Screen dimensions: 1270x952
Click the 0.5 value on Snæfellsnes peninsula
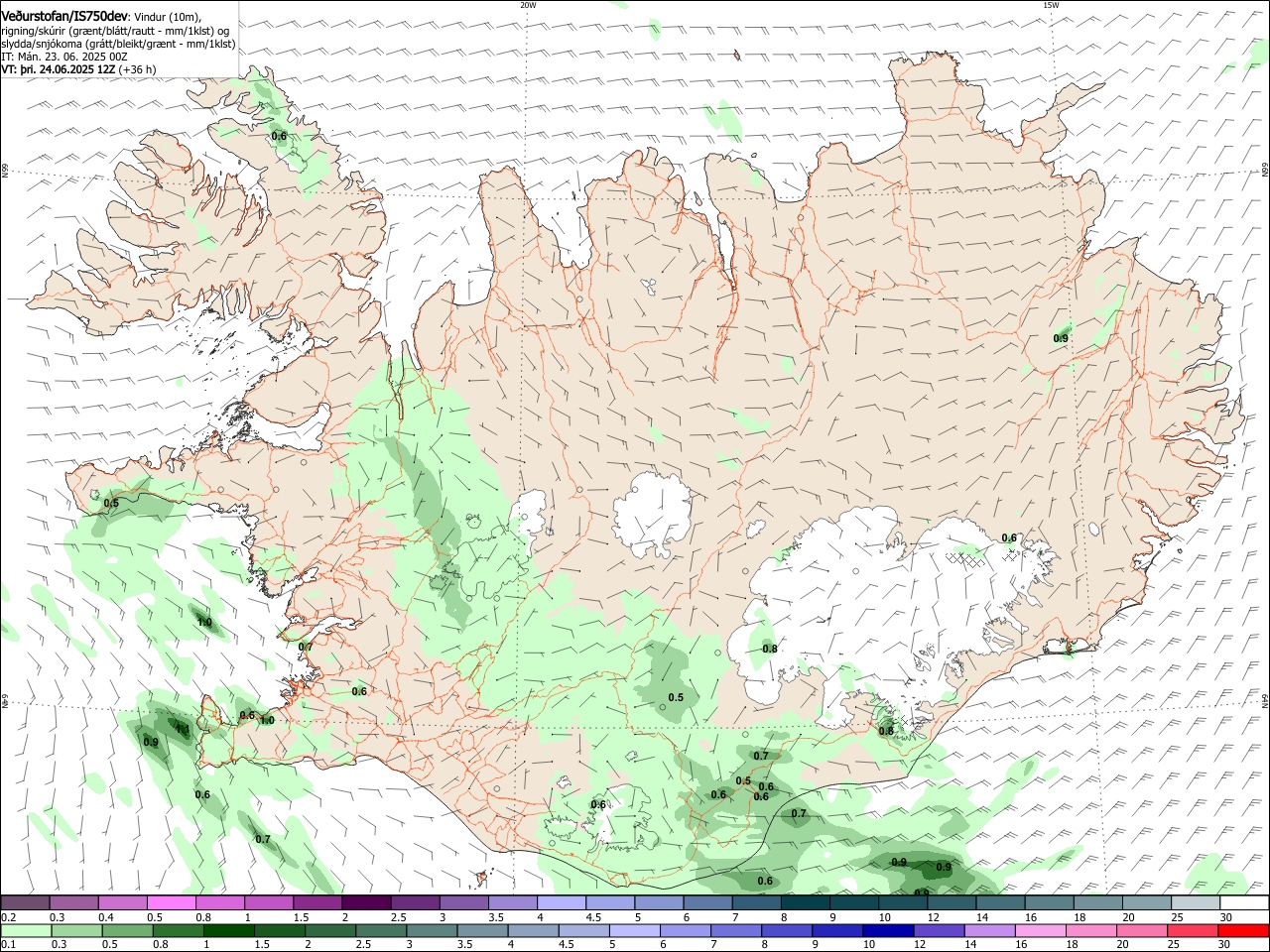tap(111, 504)
